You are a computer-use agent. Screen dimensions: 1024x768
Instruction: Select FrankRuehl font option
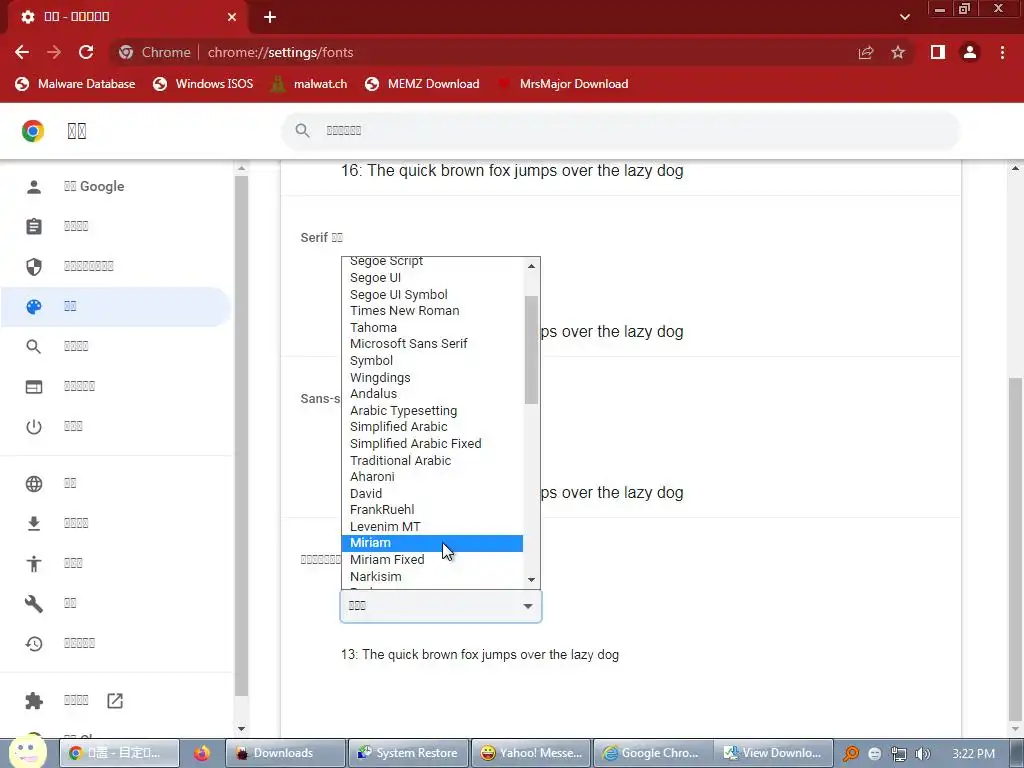[x=432, y=509]
